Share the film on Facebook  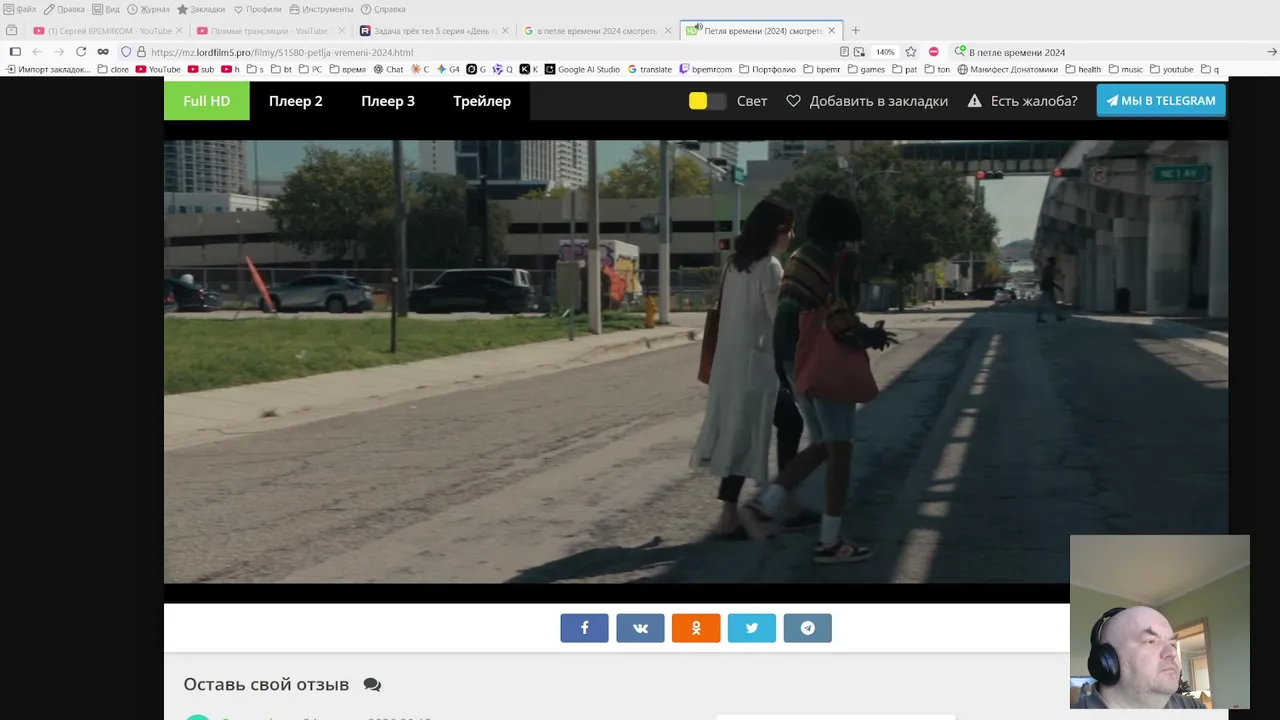pyautogui.click(x=584, y=628)
